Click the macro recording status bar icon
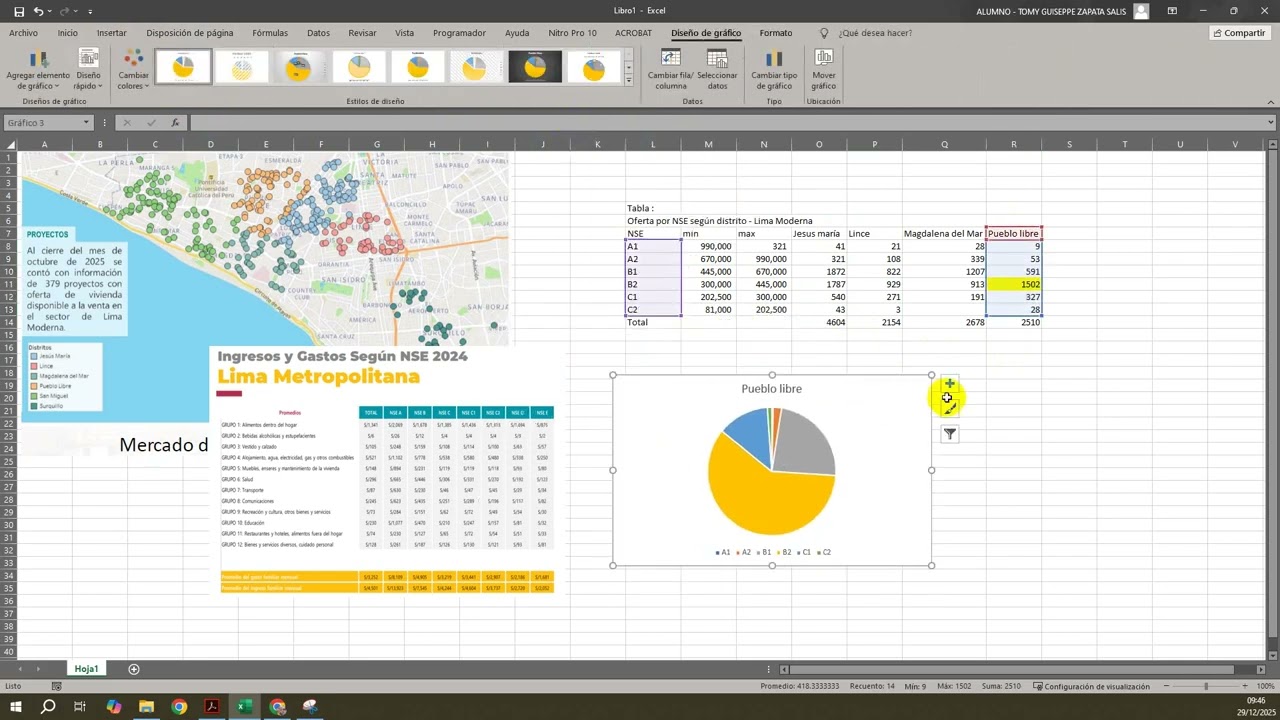Screen dimensions: 1280x720 pyautogui.click(x=57, y=686)
